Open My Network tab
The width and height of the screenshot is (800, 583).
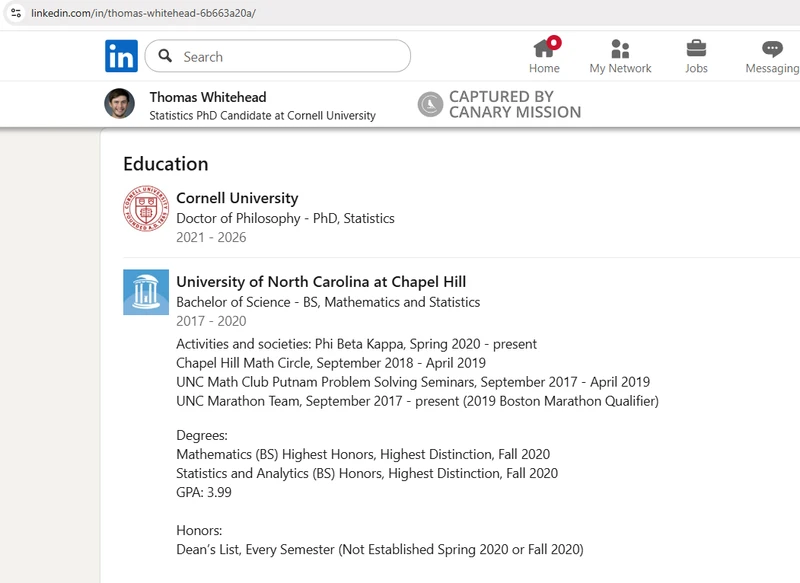(x=620, y=56)
